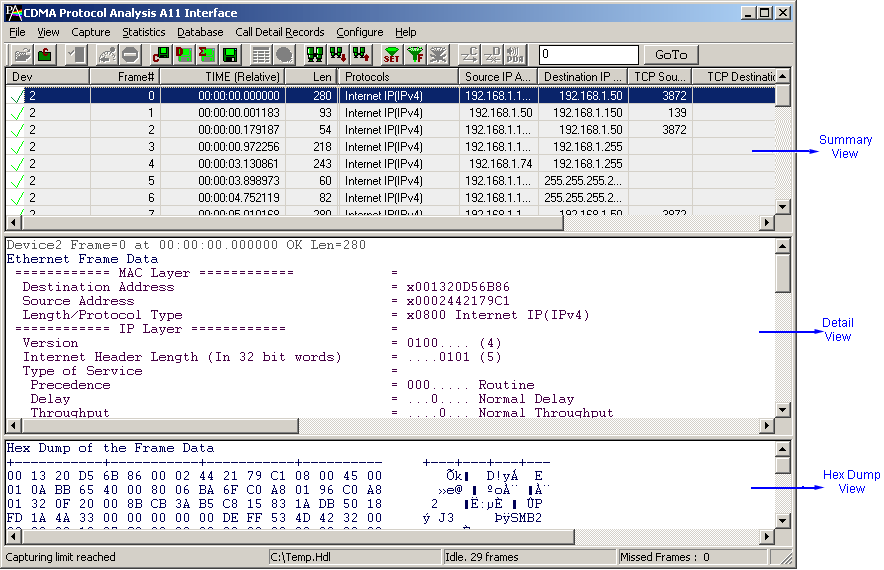The image size is (884, 570).
Task: Click the table grid toolbar icon
Action: (x=261, y=55)
